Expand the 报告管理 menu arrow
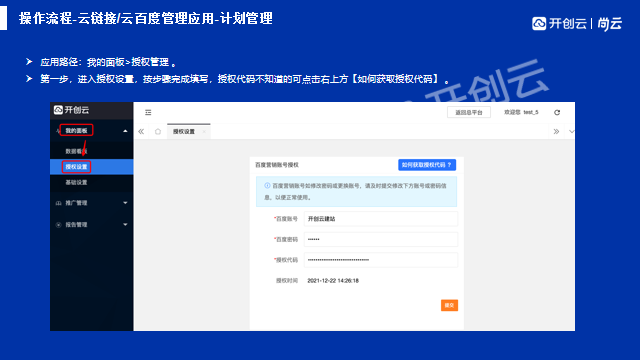The image size is (640, 360). (125, 224)
